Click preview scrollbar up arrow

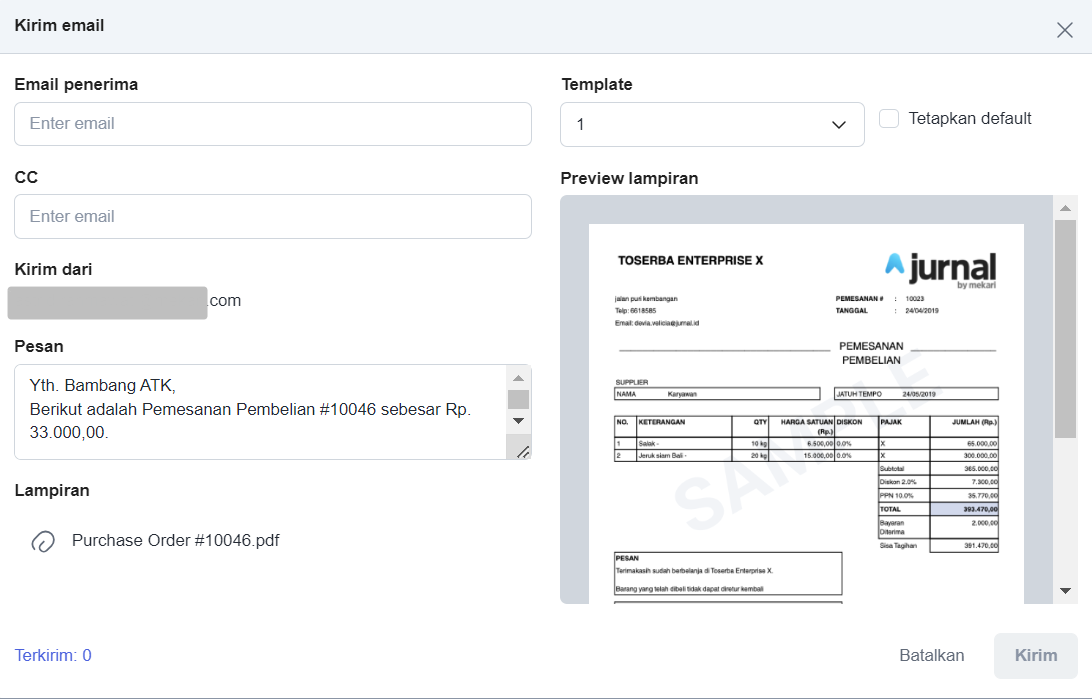[x=1065, y=208]
